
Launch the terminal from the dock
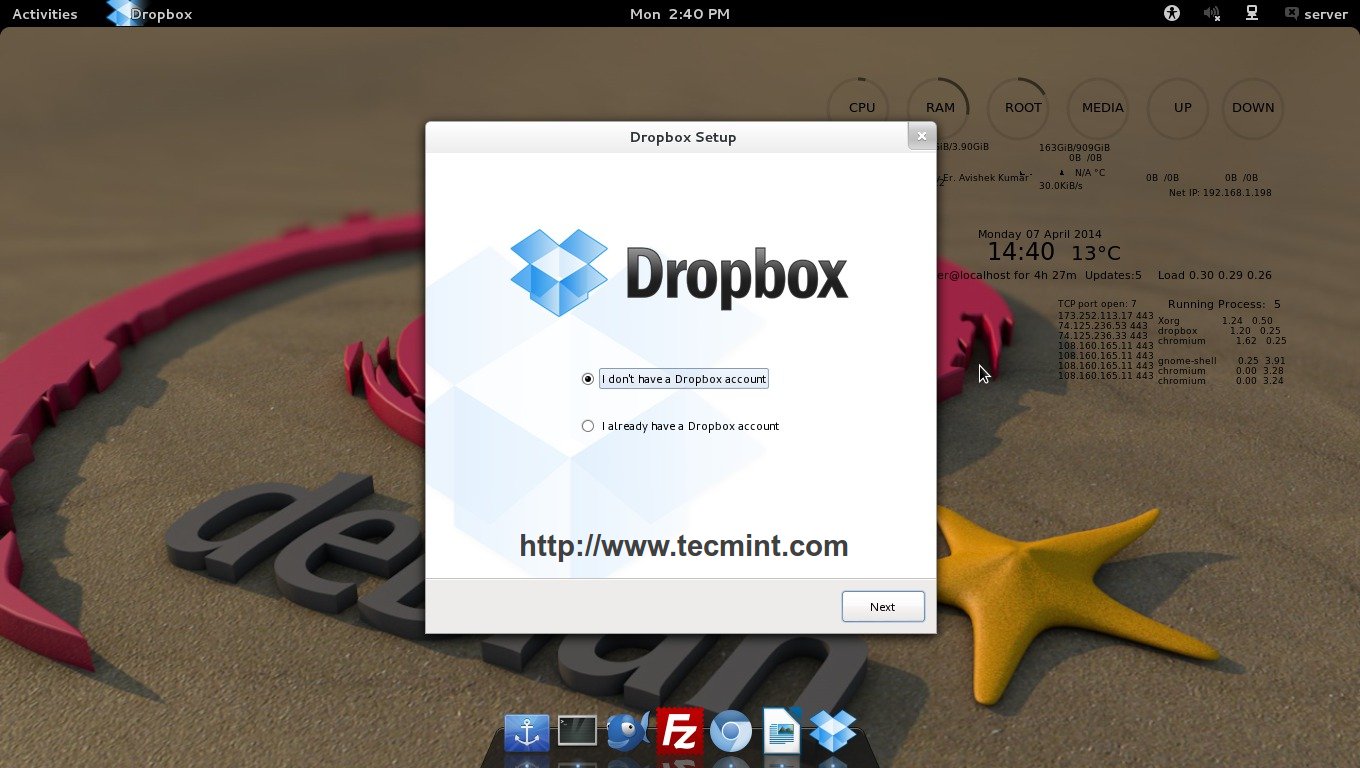click(x=578, y=731)
